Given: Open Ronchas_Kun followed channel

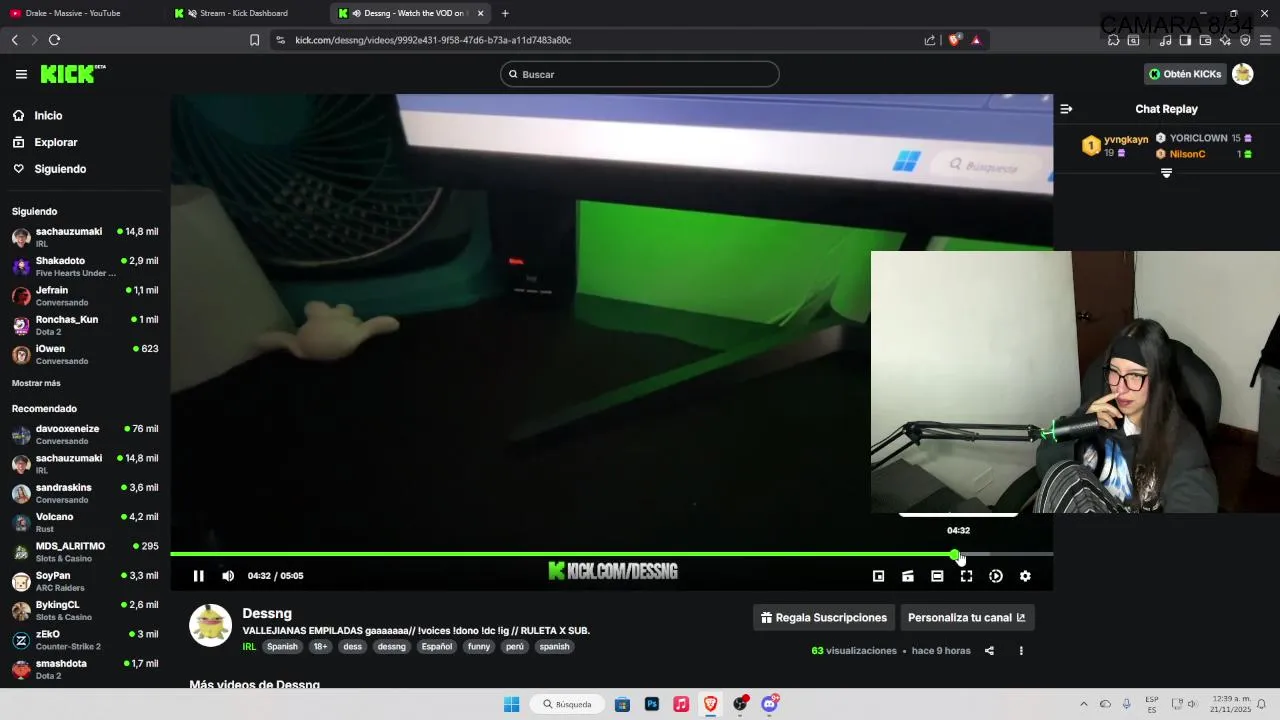Looking at the screenshot, I should click(85, 325).
